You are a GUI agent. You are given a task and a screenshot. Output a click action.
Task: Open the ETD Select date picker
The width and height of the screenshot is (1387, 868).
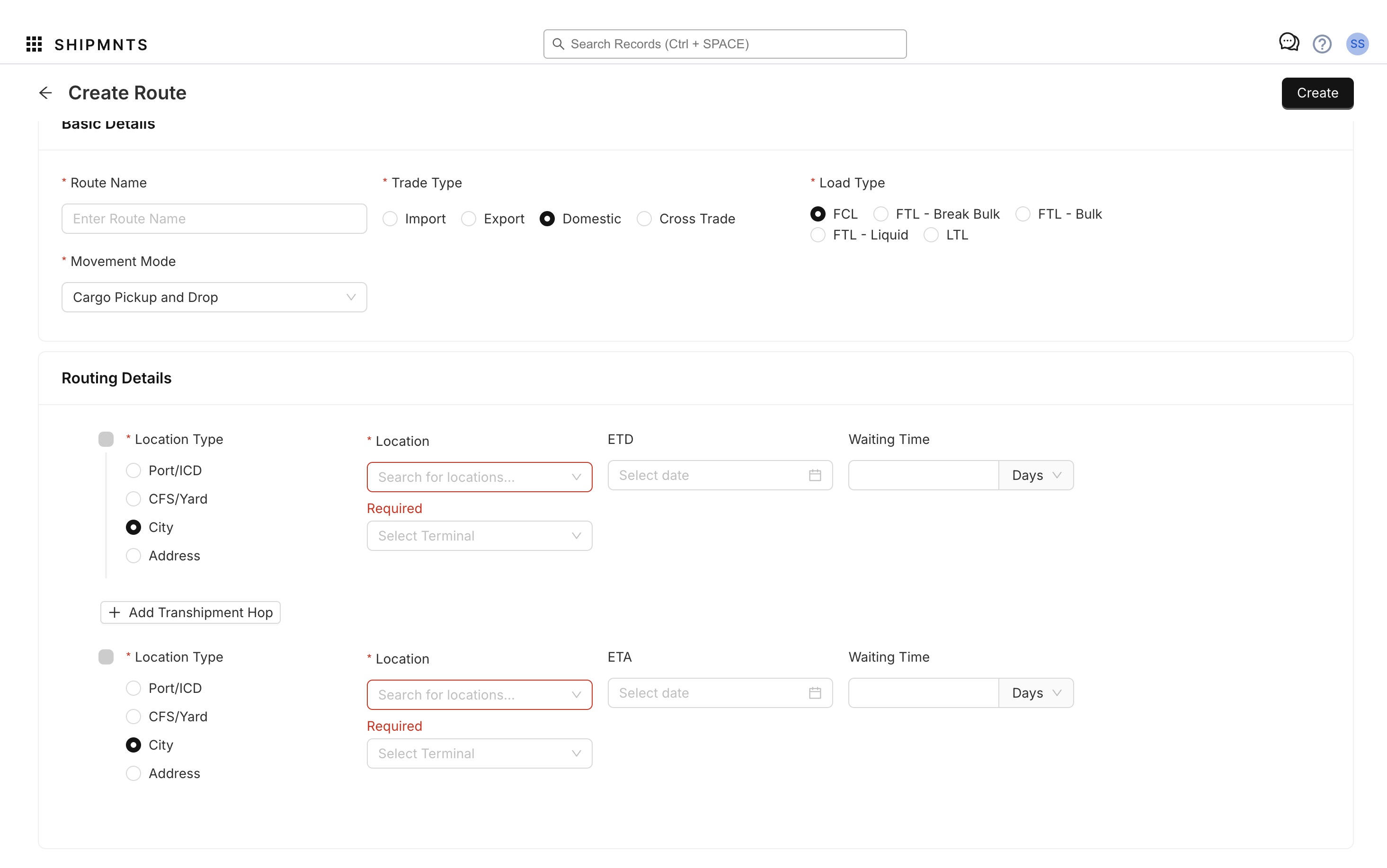pyautogui.click(x=720, y=475)
